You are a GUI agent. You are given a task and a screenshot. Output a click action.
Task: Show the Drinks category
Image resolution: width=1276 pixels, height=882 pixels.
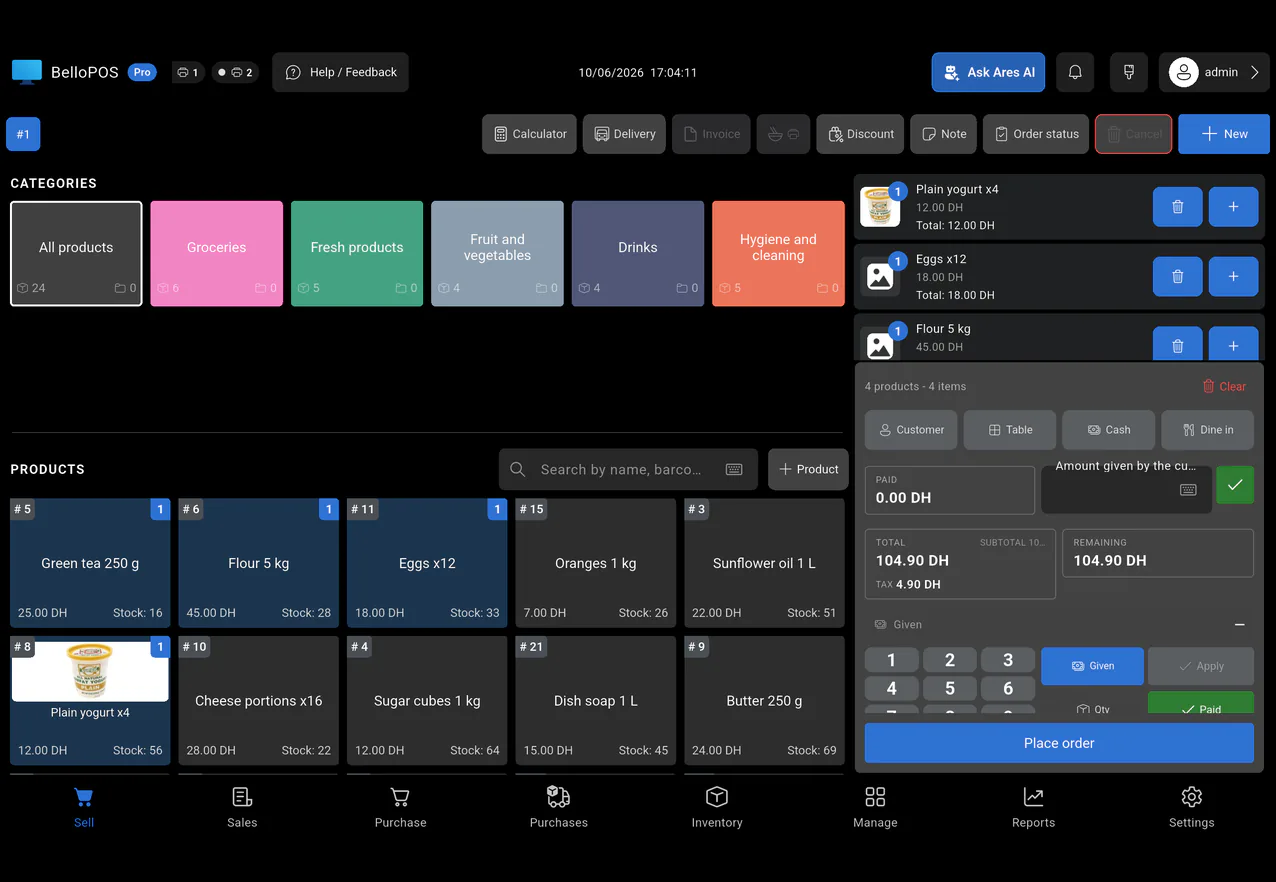[x=638, y=254]
